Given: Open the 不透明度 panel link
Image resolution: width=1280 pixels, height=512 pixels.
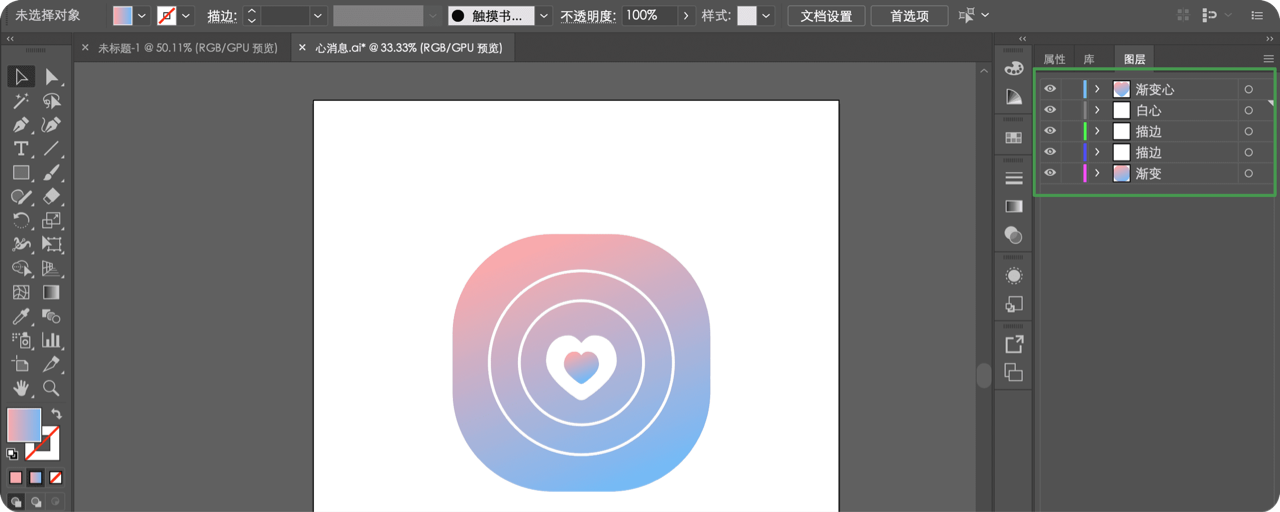Looking at the screenshot, I should click(588, 16).
